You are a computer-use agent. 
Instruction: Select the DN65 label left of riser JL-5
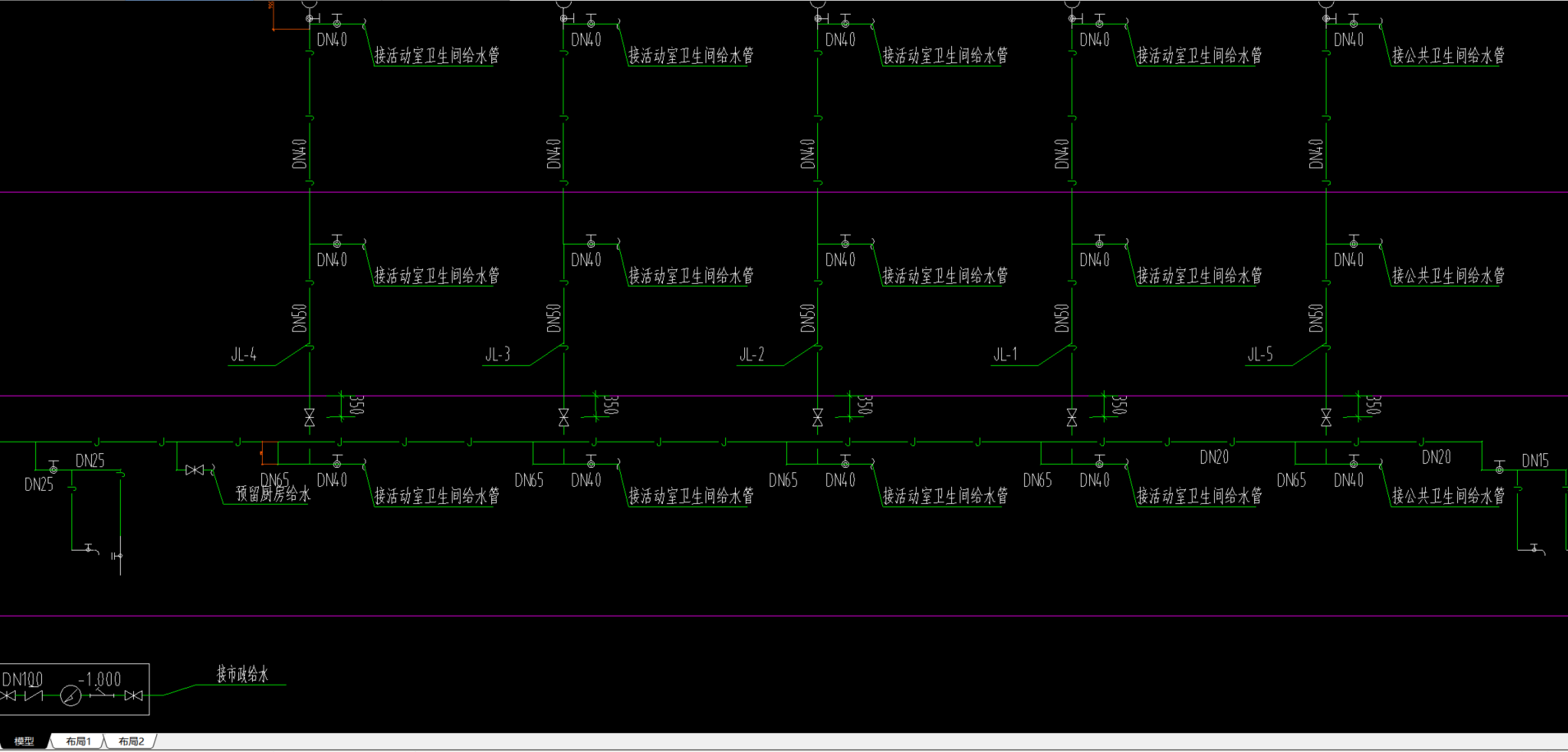coord(1291,480)
